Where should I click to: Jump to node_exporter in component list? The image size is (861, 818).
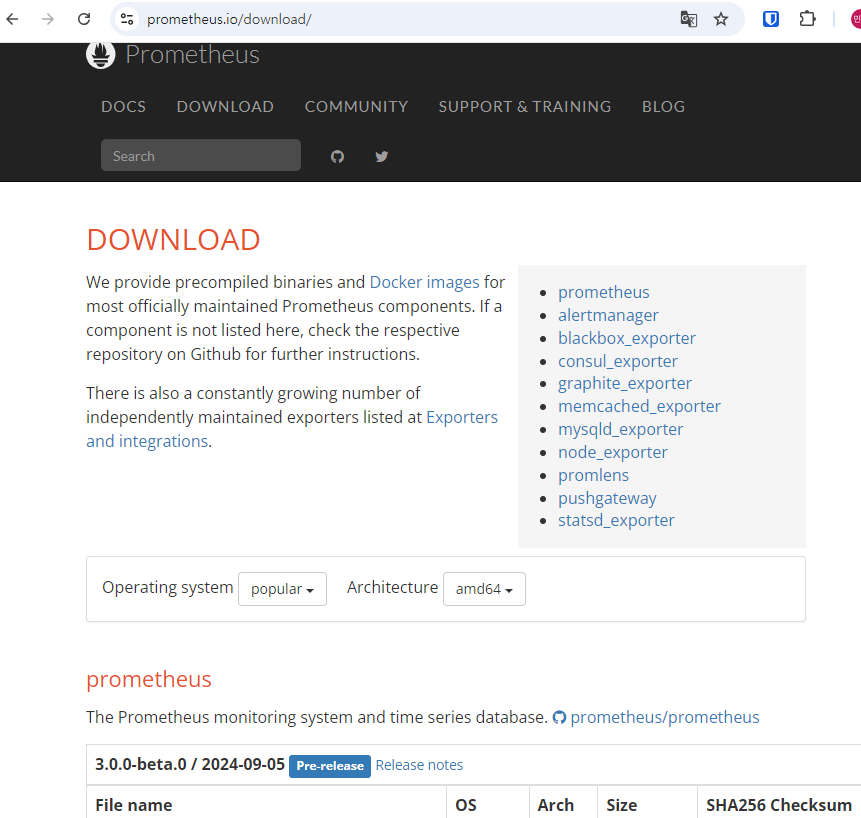pyautogui.click(x=612, y=452)
